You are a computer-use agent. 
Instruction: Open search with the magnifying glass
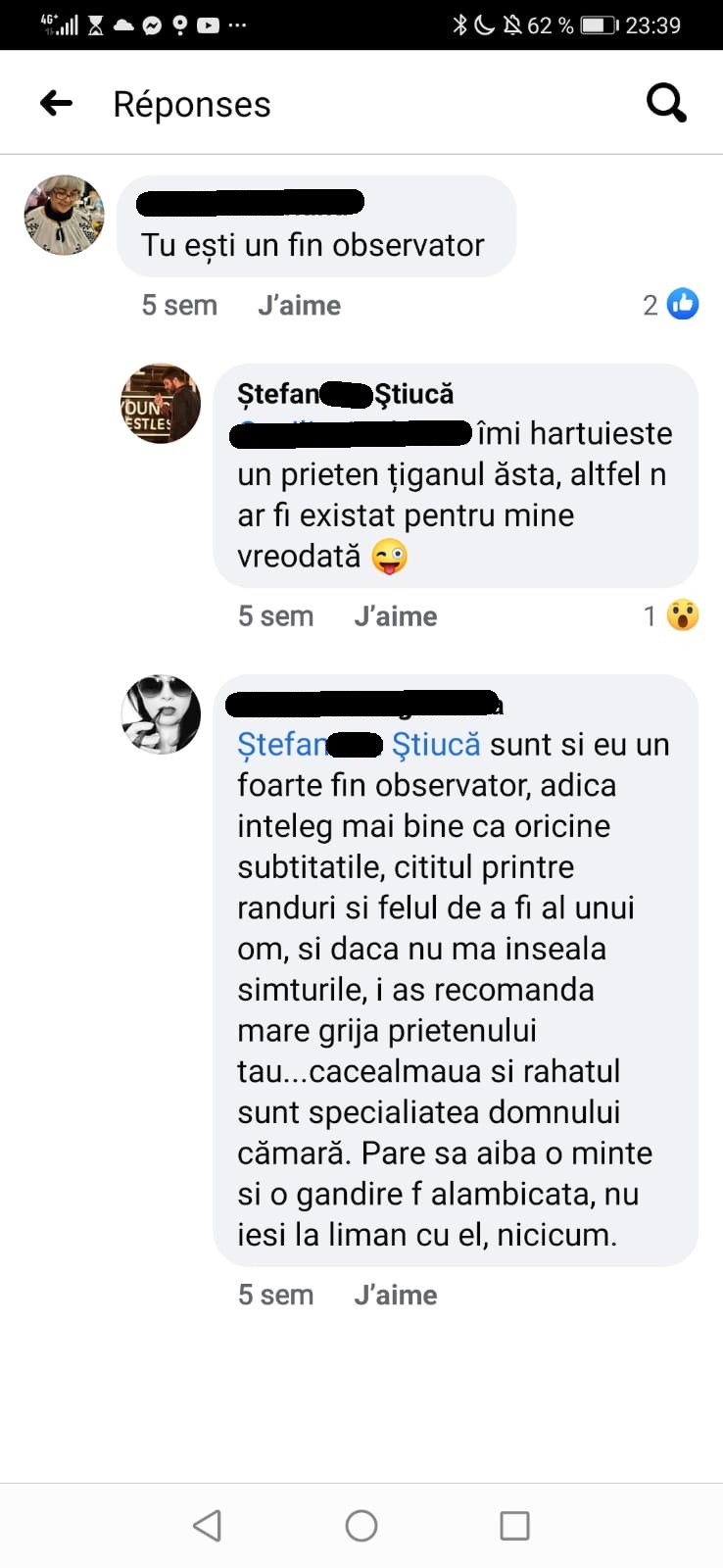pos(666,102)
